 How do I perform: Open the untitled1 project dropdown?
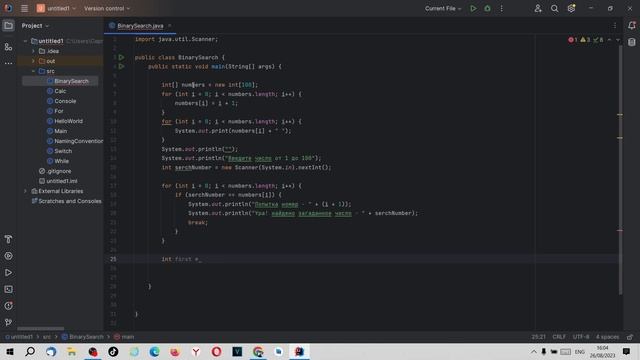[56, 8]
